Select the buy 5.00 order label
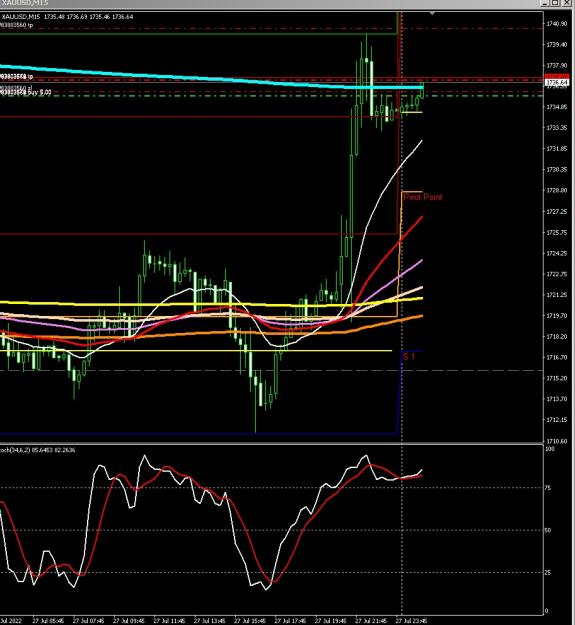 [26, 92]
